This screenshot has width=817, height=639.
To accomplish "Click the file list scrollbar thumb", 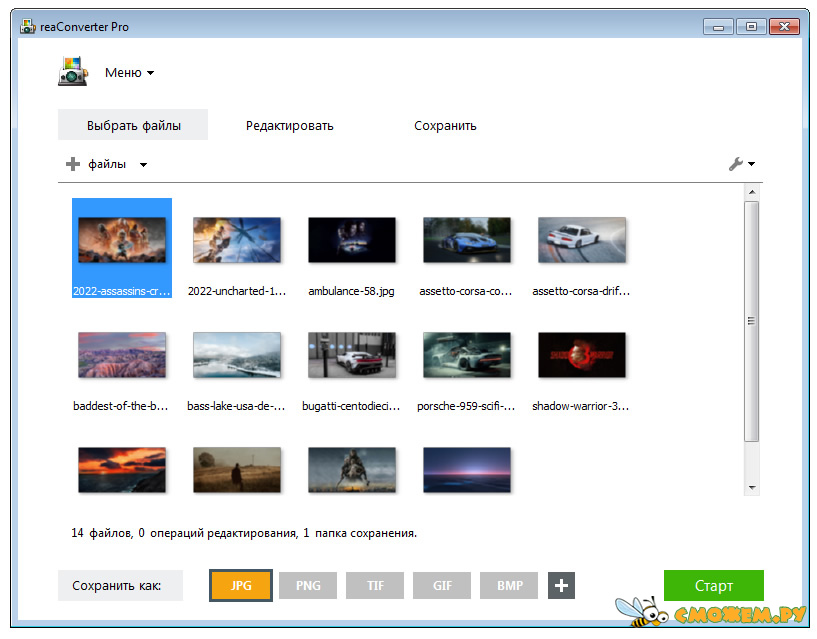I will pyautogui.click(x=751, y=321).
